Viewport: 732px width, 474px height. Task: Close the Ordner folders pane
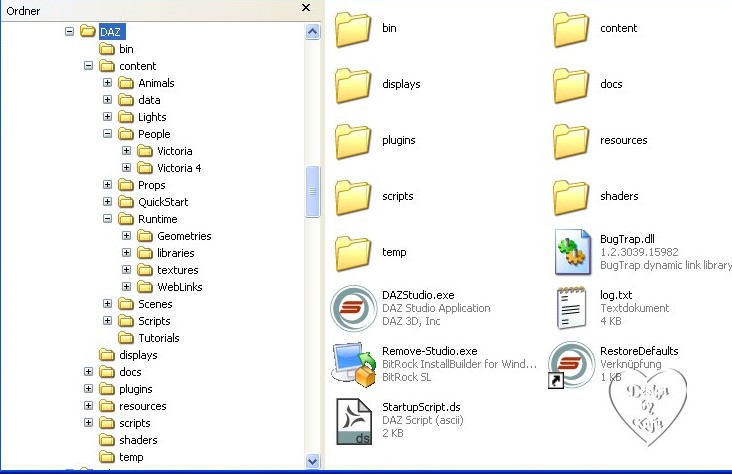click(x=306, y=8)
